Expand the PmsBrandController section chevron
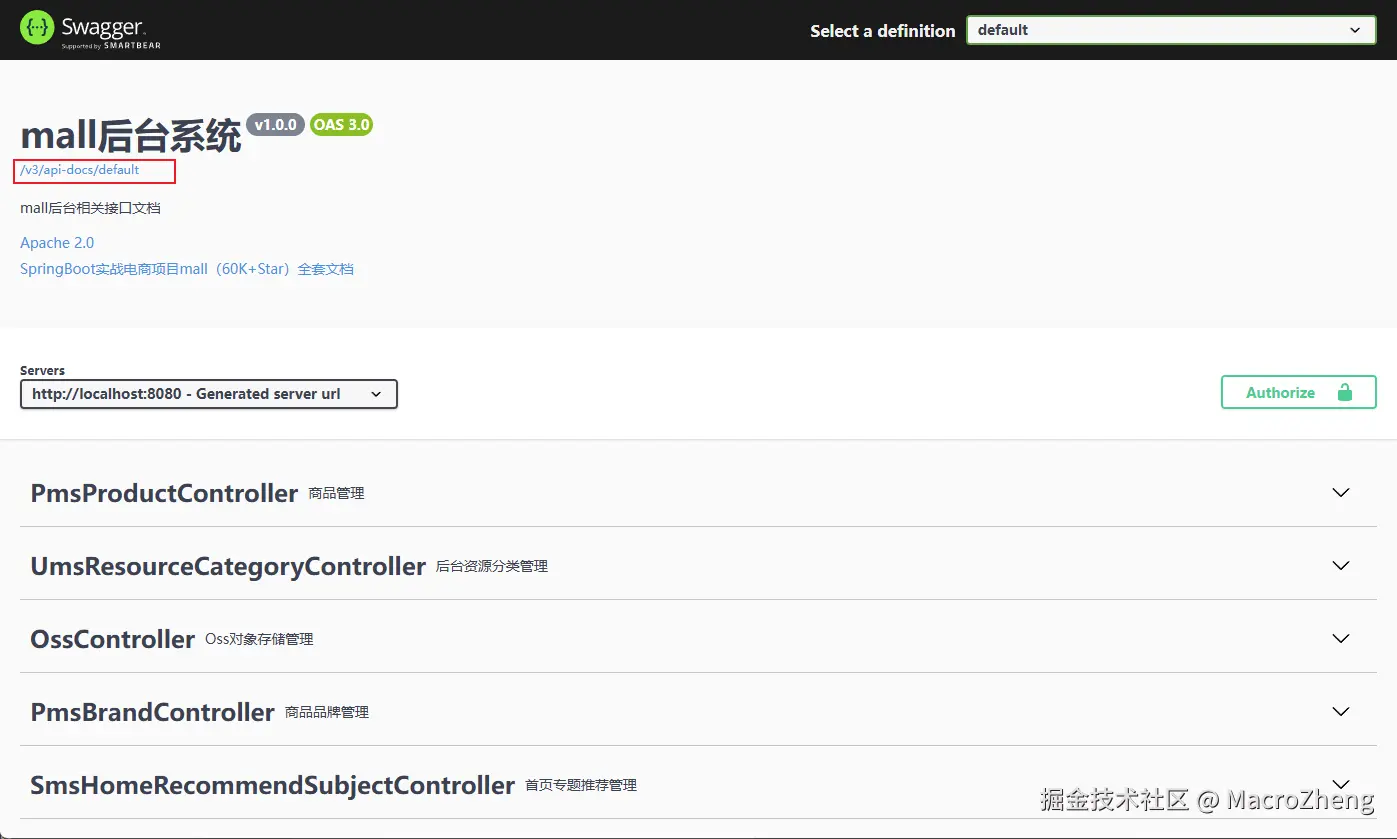The image size is (1397, 839). point(1341,711)
